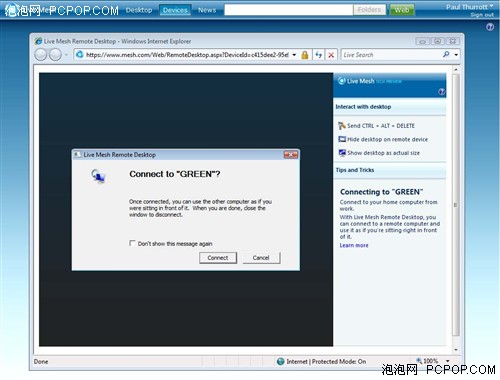Click the zoom magnifier icon in status bar
This screenshot has height=380, width=500.
pos(419,360)
